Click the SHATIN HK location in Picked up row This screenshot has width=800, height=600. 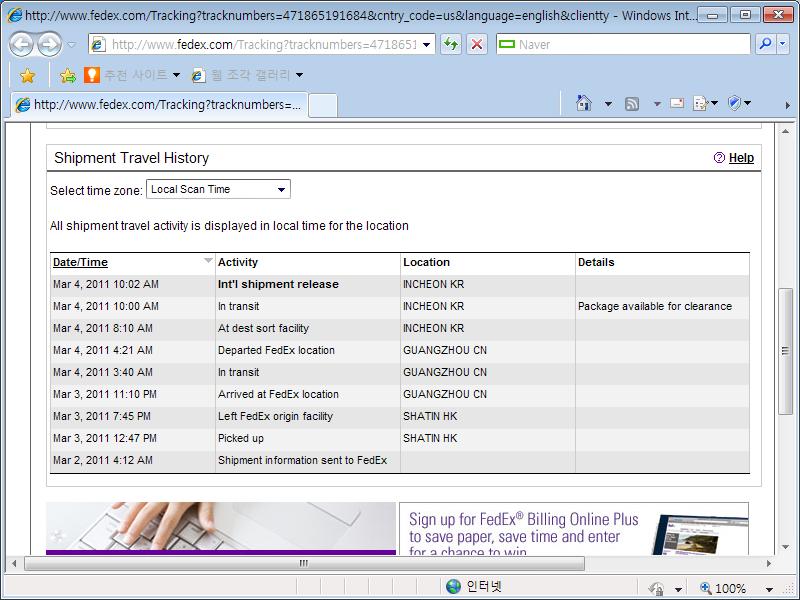430,438
